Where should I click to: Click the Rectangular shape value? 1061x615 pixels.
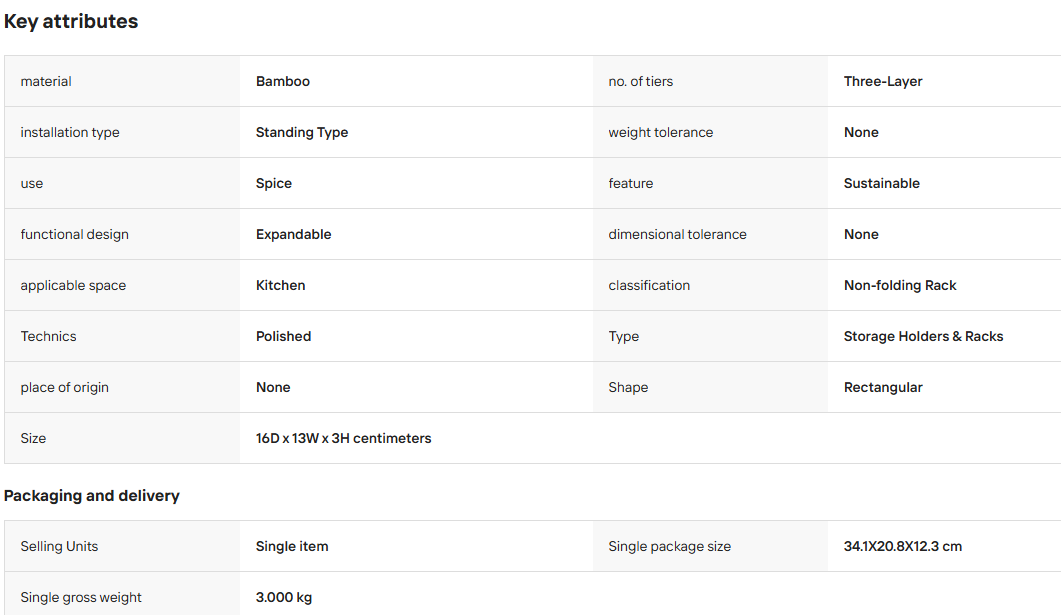coord(883,388)
